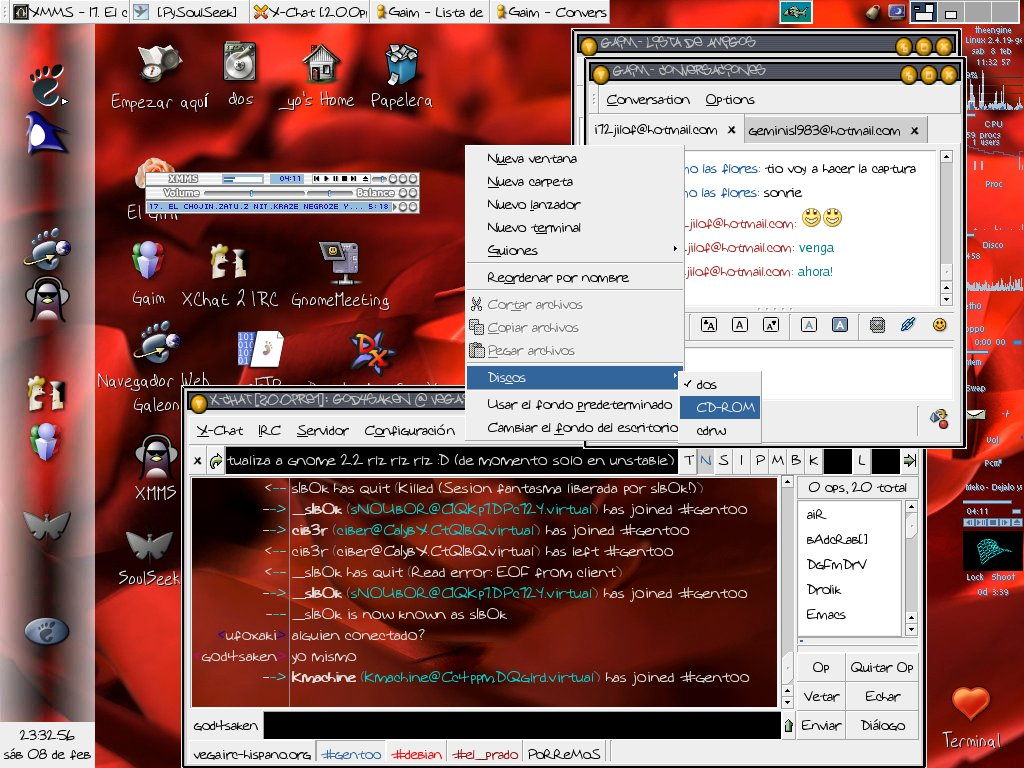The width and height of the screenshot is (1024, 768).
Task: Open the GNOME foot menu in side panel
Action: [47, 85]
